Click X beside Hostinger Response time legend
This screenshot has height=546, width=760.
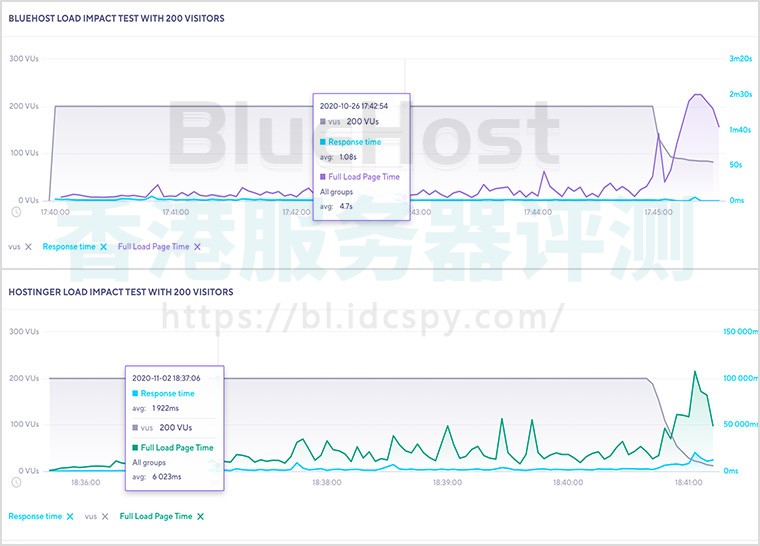(x=70, y=516)
